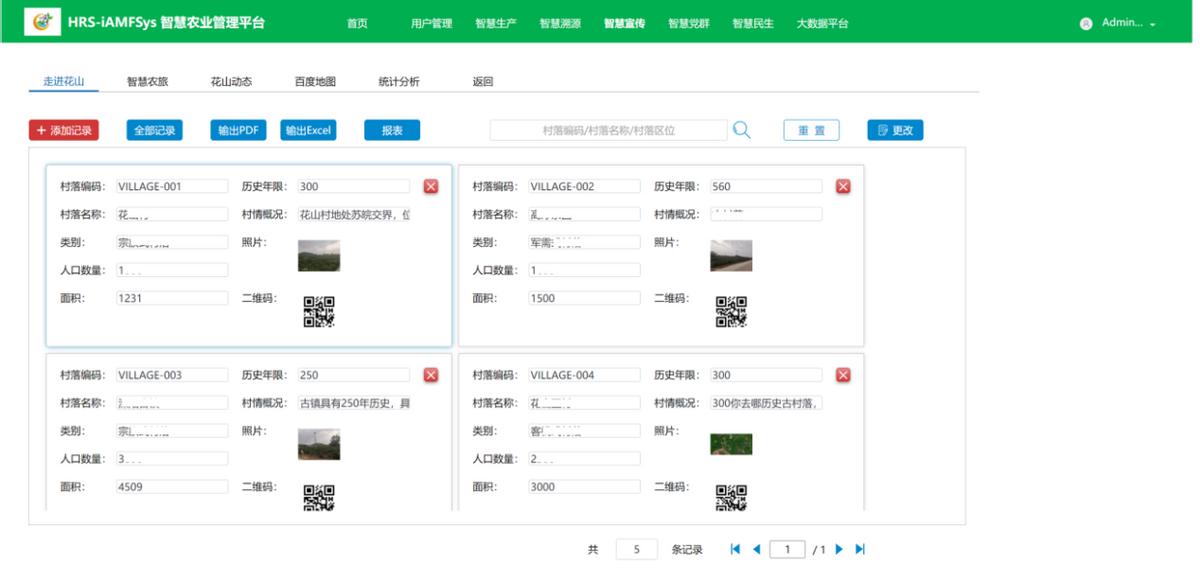Click the next page arrow icon
The width and height of the screenshot is (1200, 578).
pos(838,548)
